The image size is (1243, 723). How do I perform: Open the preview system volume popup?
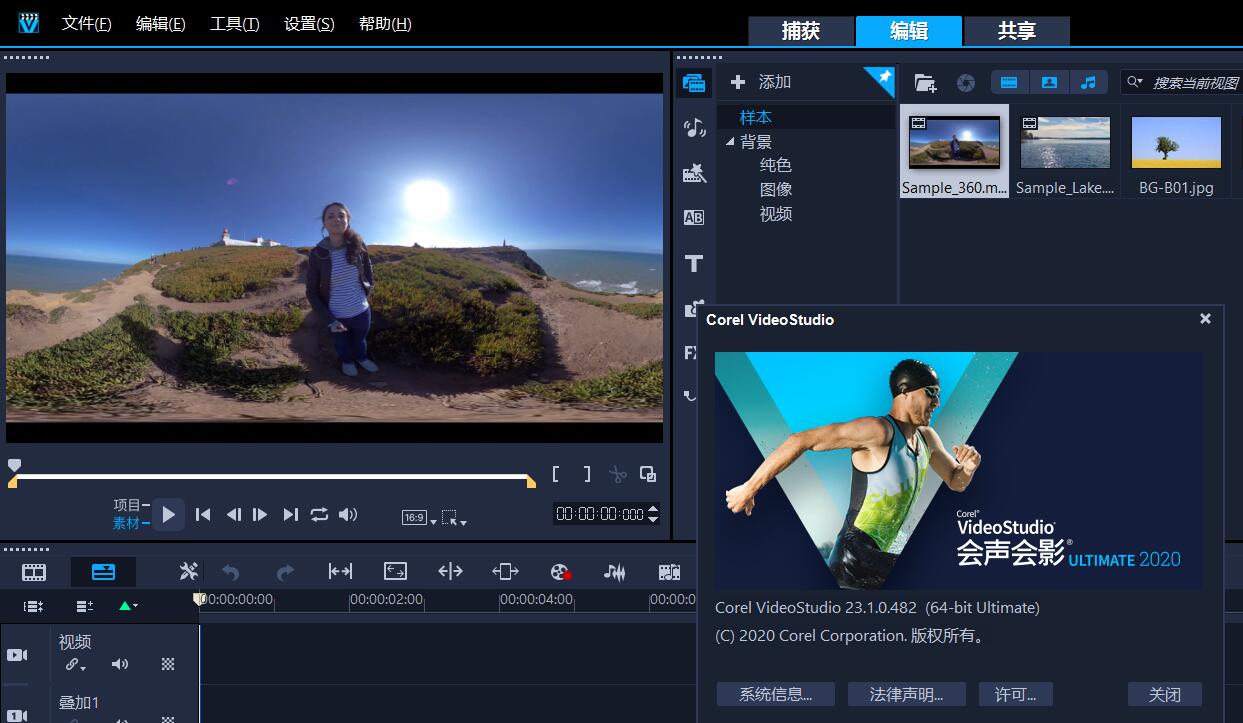pos(348,514)
